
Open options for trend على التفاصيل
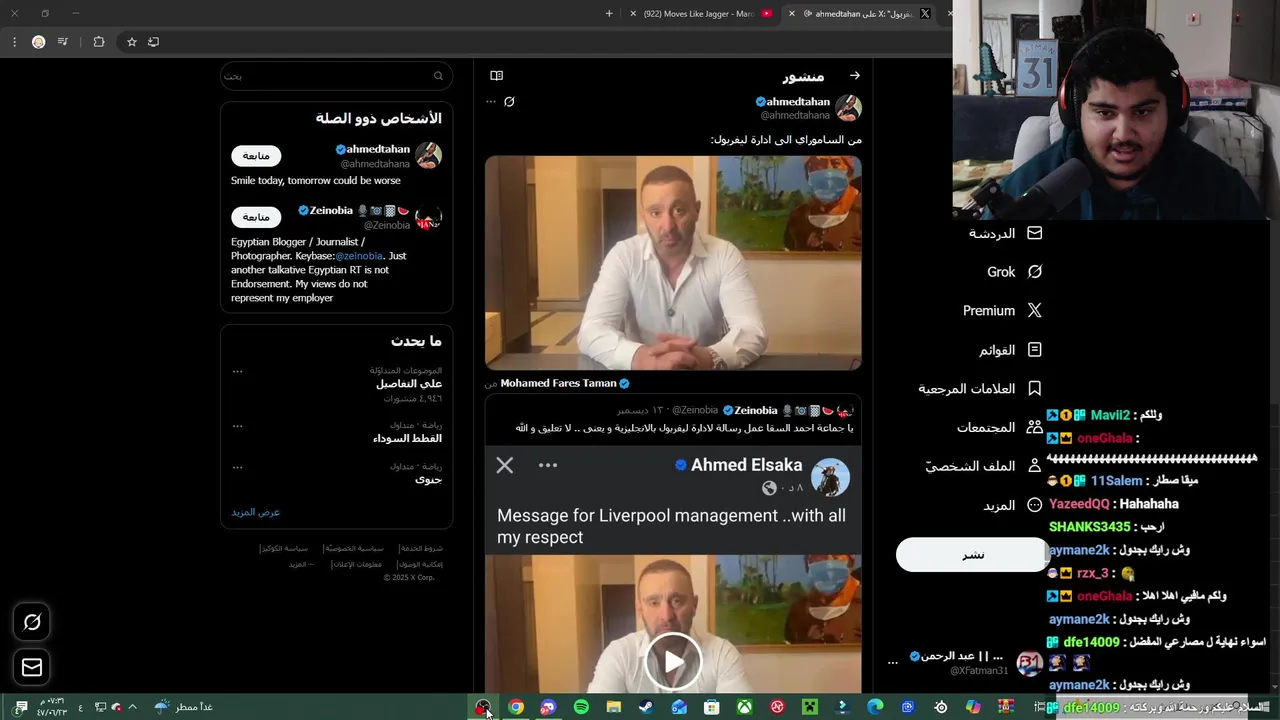click(x=237, y=371)
